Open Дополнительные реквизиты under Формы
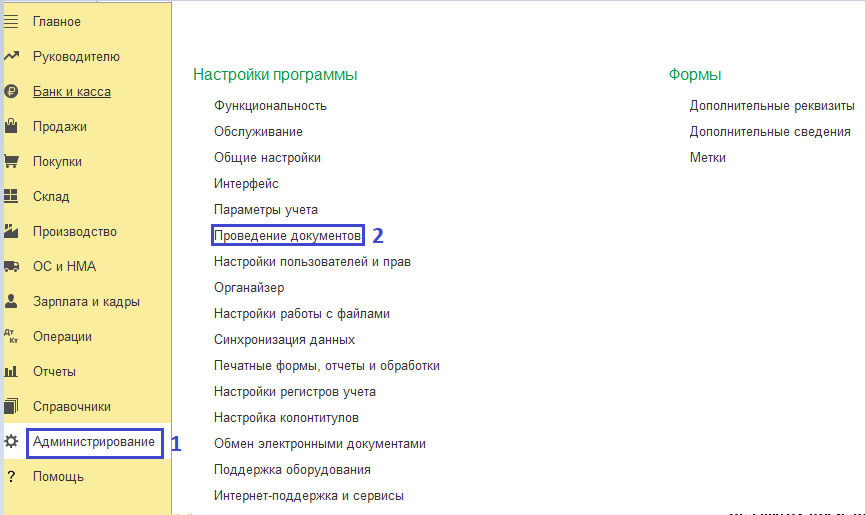 (x=771, y=105)
